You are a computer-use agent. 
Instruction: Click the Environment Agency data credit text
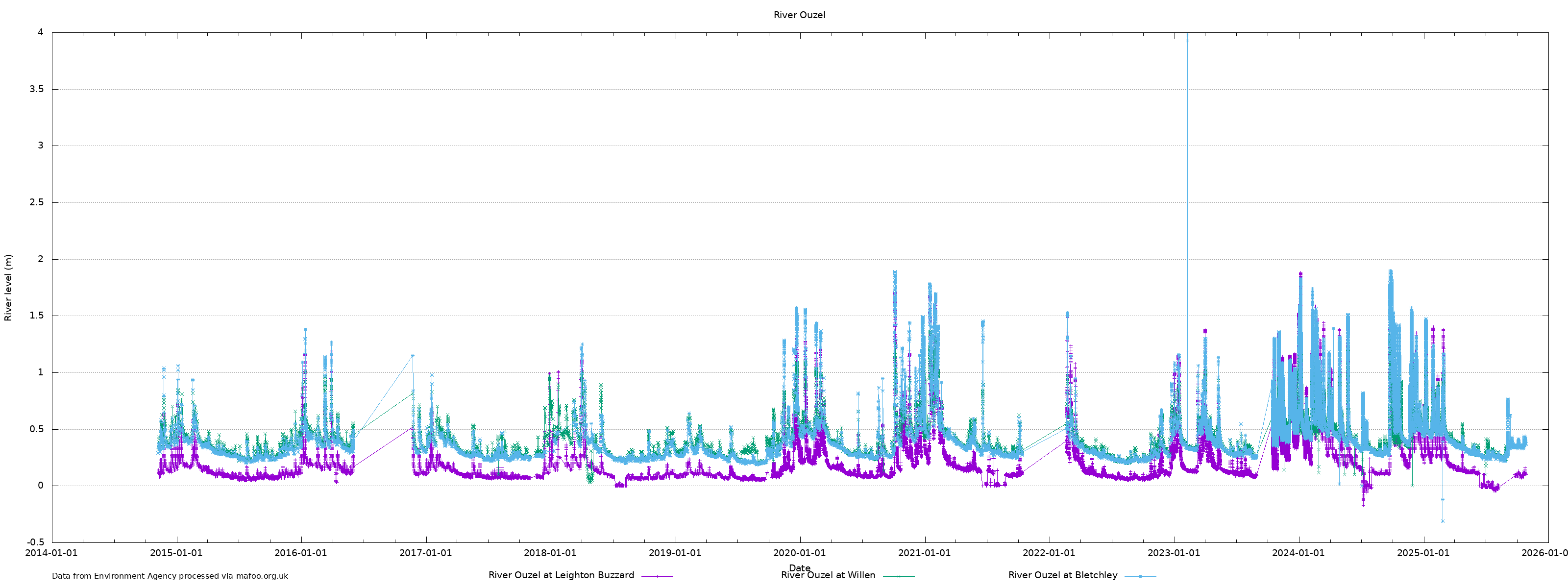[x=170, y=576]
